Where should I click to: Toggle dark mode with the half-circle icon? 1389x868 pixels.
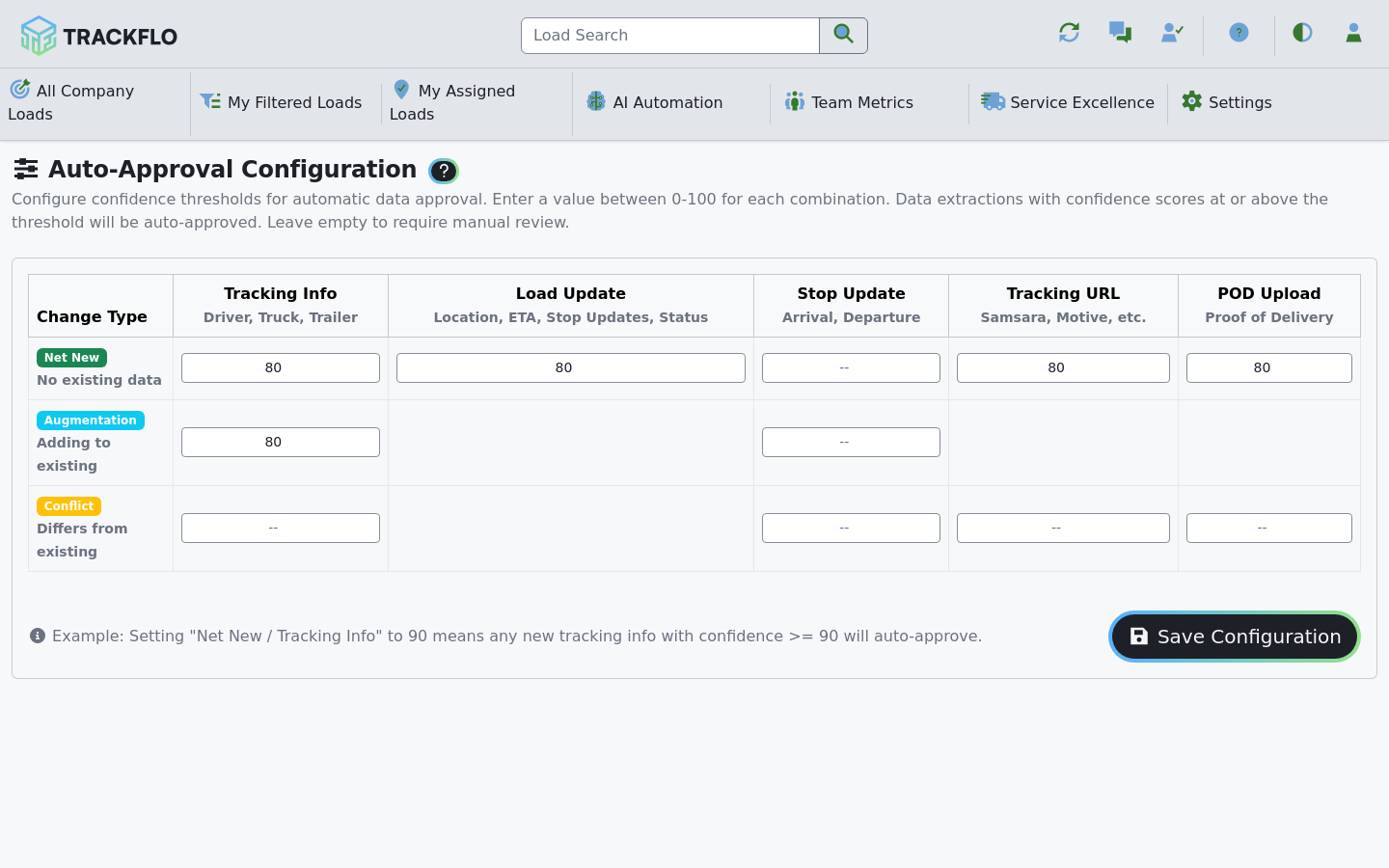pos(1302,33)
